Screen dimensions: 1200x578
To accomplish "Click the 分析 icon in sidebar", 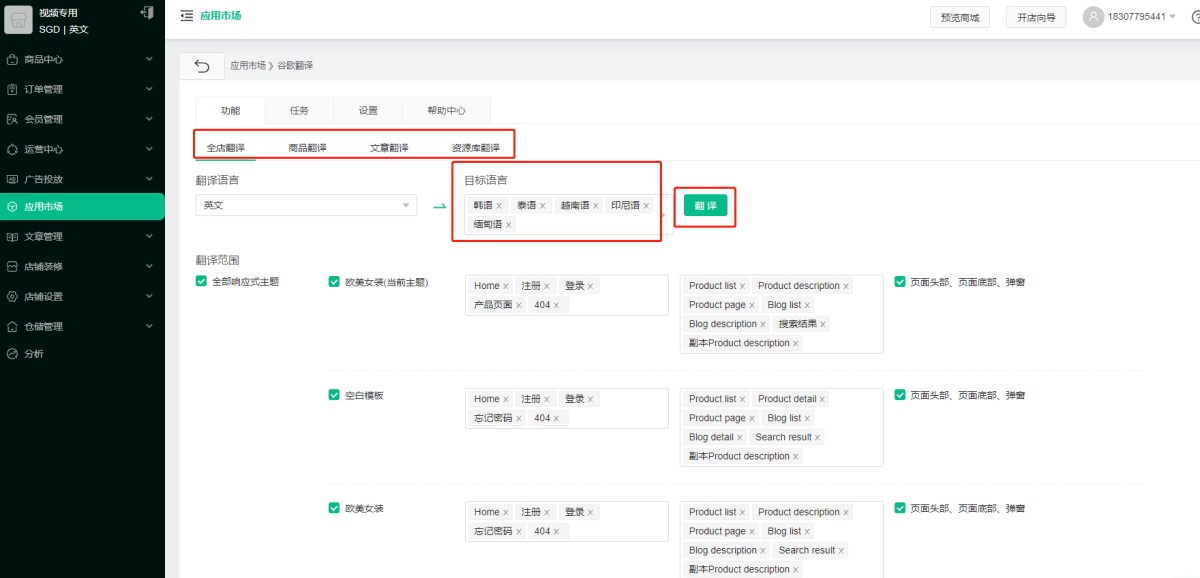I will [12, 354].
